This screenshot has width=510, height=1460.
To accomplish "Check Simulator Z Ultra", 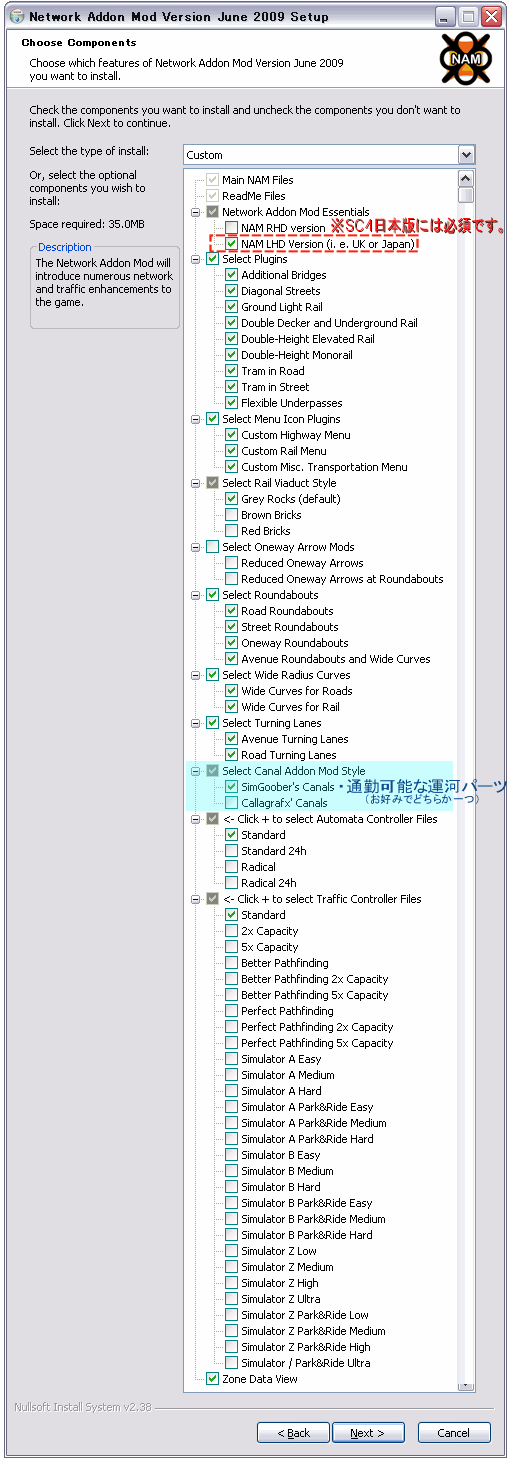I will pyautogui.click(x=232, y=1299).
